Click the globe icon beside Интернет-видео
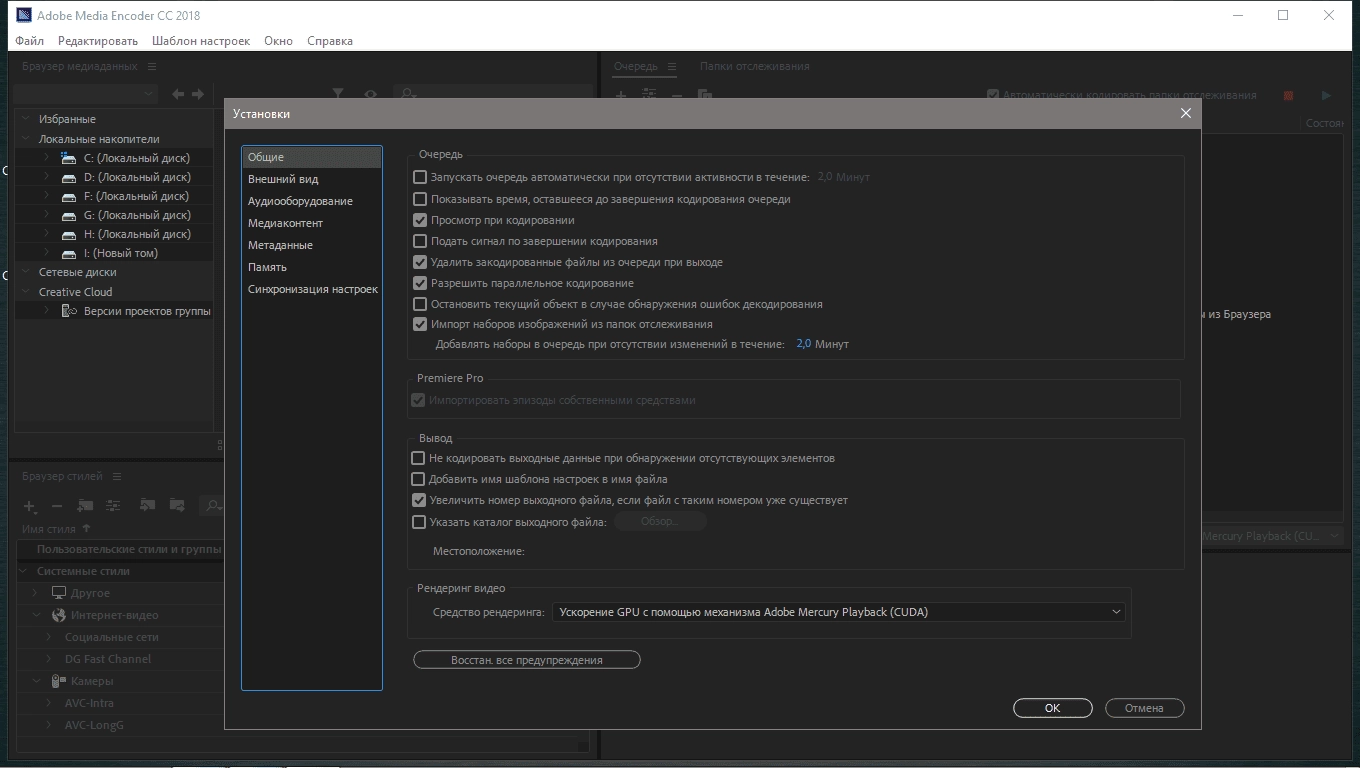The image size is (1360, 768). (x=59, y=615)
